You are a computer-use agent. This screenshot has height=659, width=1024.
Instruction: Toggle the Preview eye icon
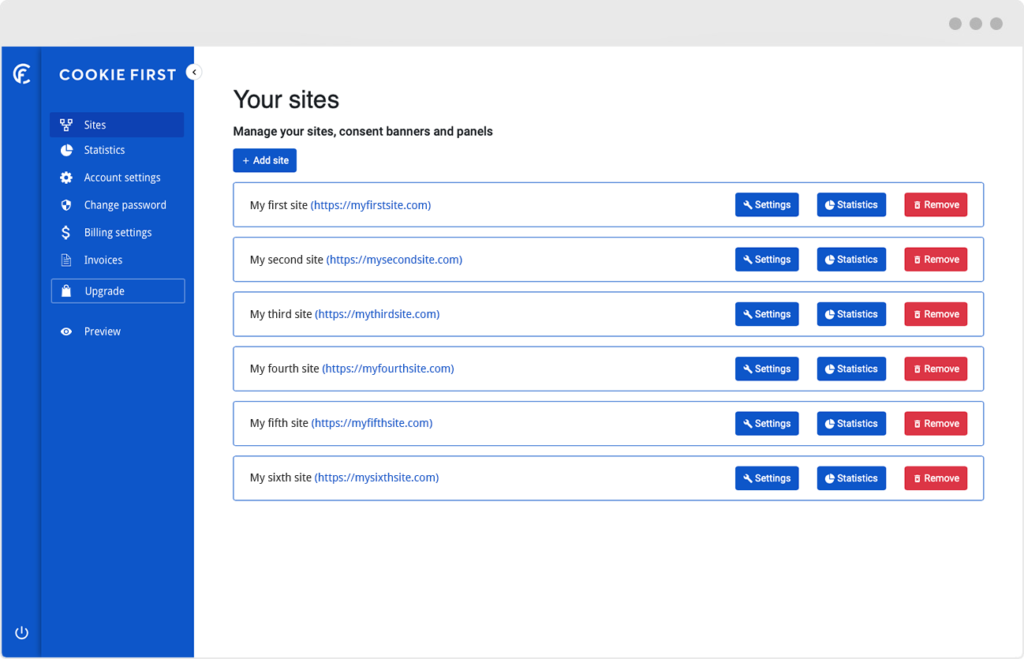click(x=64, y=331)
